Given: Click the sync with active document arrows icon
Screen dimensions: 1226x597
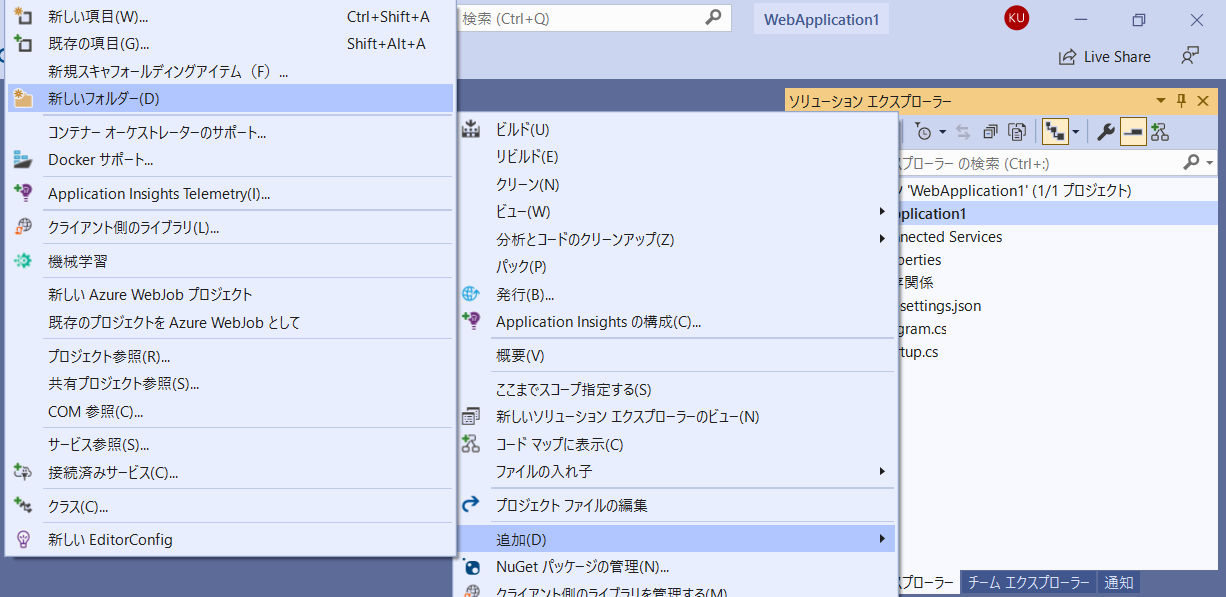Looking at the screenshot, I should (963, 132).
